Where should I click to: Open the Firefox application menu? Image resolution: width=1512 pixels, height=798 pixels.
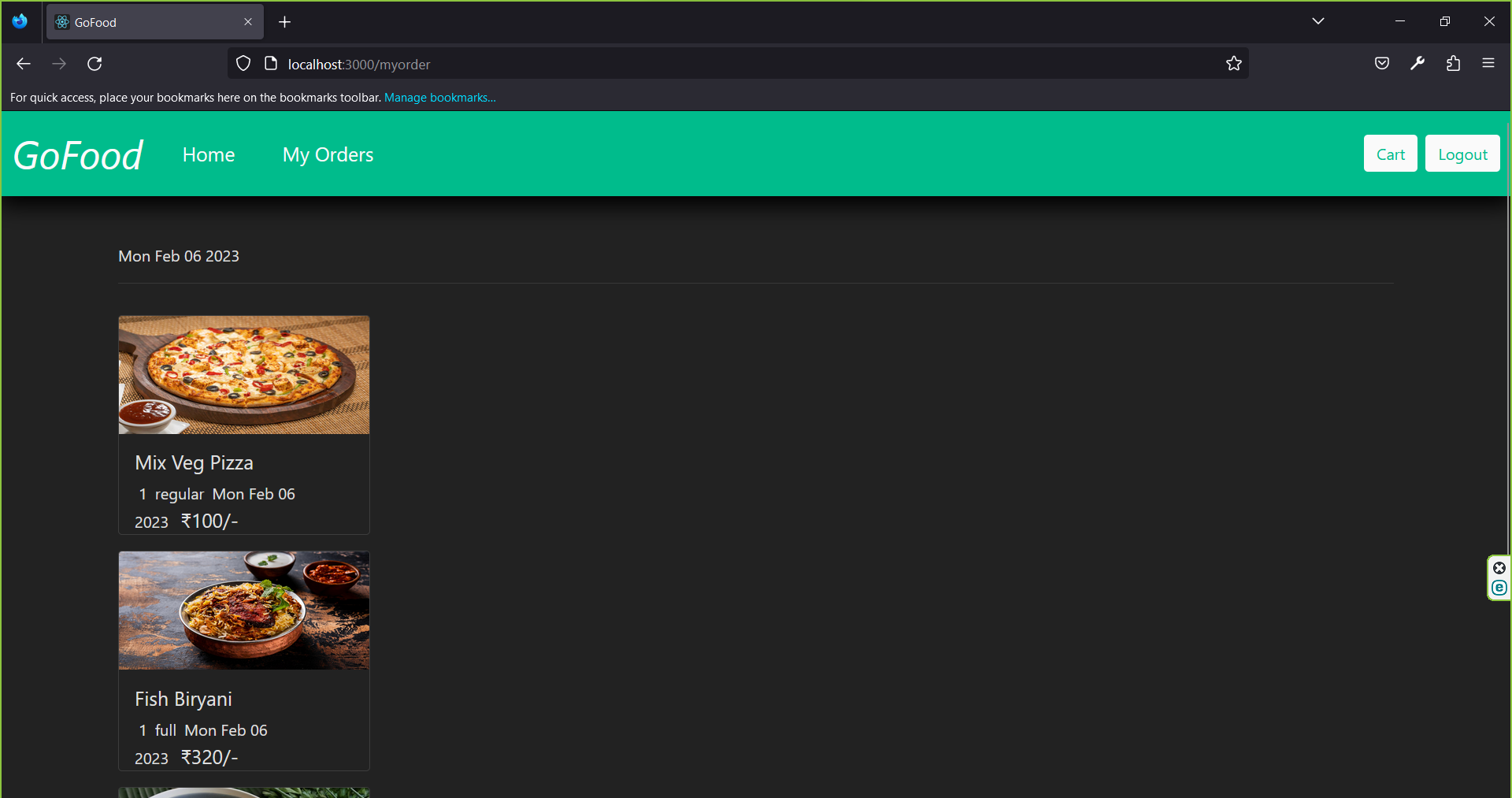point(1488,63)
